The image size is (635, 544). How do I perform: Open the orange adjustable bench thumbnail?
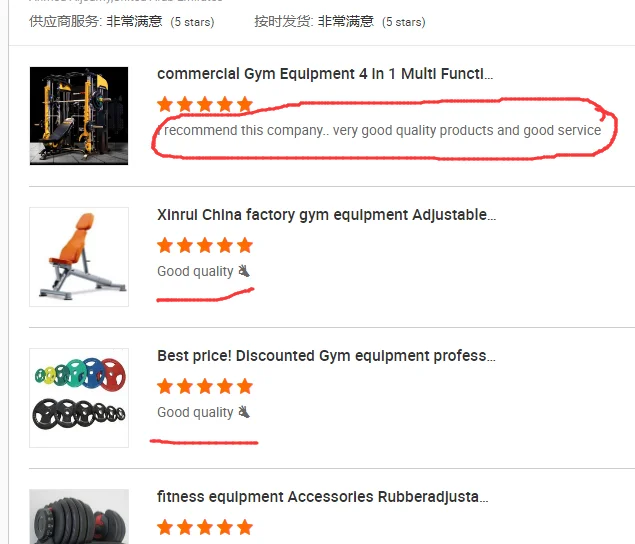pyautogui.click(x=79, y=257)
